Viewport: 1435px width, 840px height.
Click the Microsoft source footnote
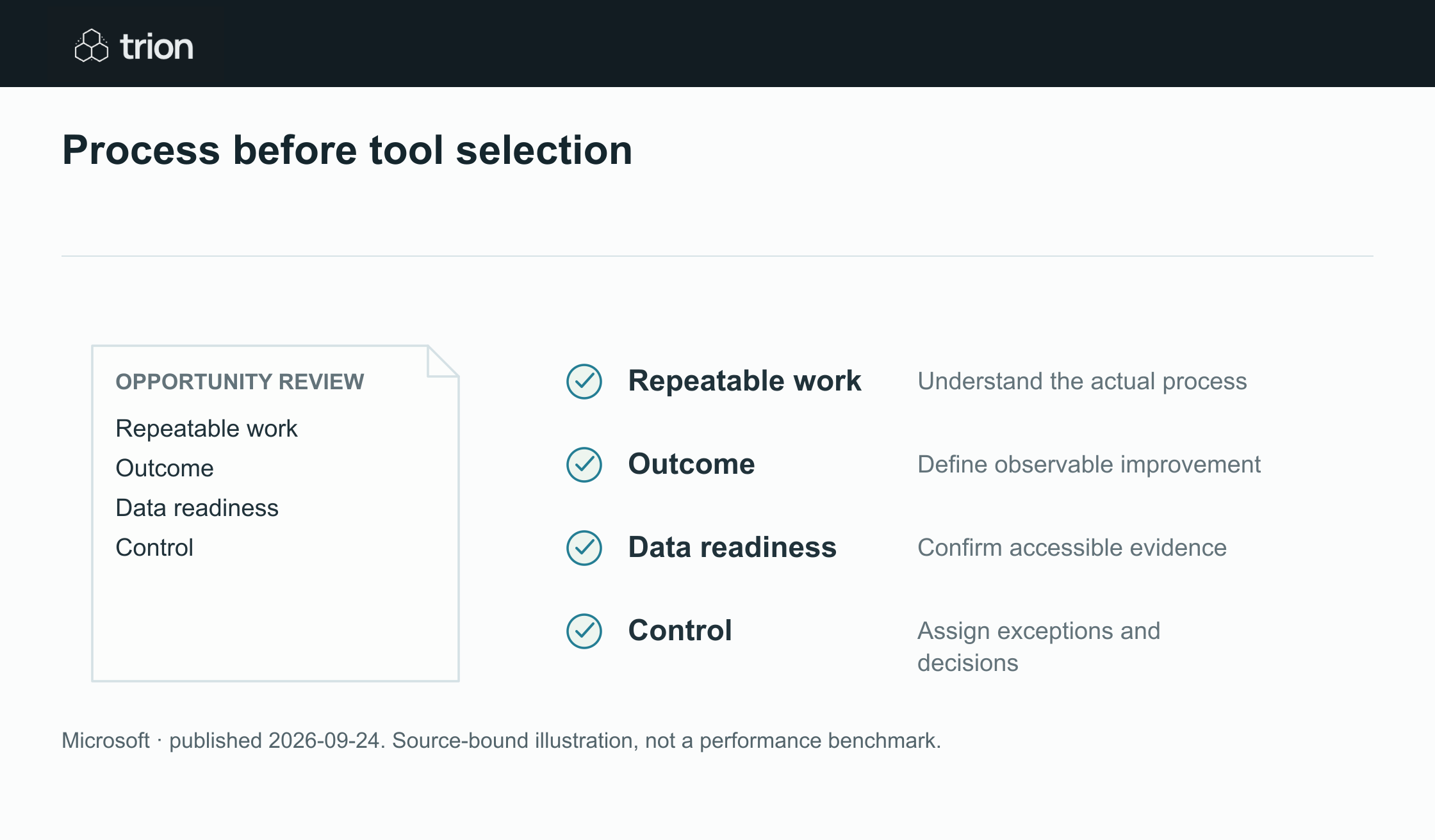501,741
